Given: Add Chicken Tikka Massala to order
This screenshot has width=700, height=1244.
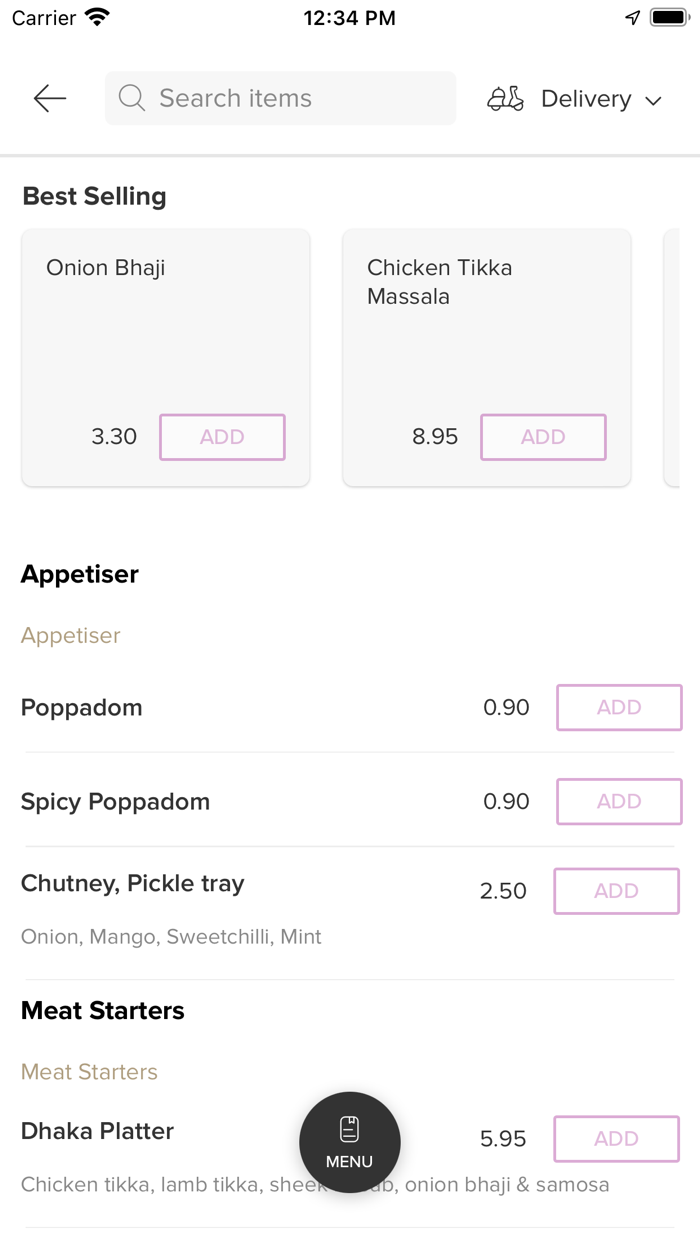Looking at the screenshot, I should click(x=543, y=437).
